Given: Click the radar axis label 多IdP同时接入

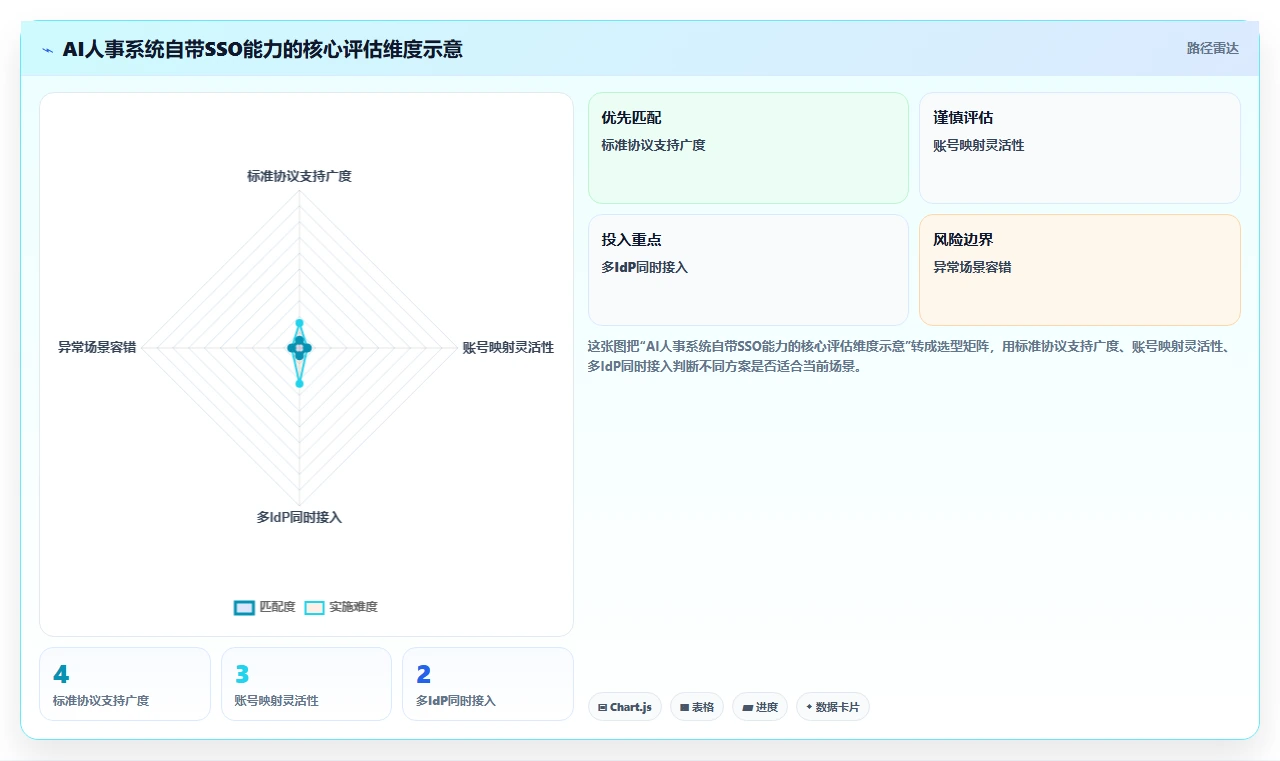Looking at the screenshot, I should click(x=299, y=517).
